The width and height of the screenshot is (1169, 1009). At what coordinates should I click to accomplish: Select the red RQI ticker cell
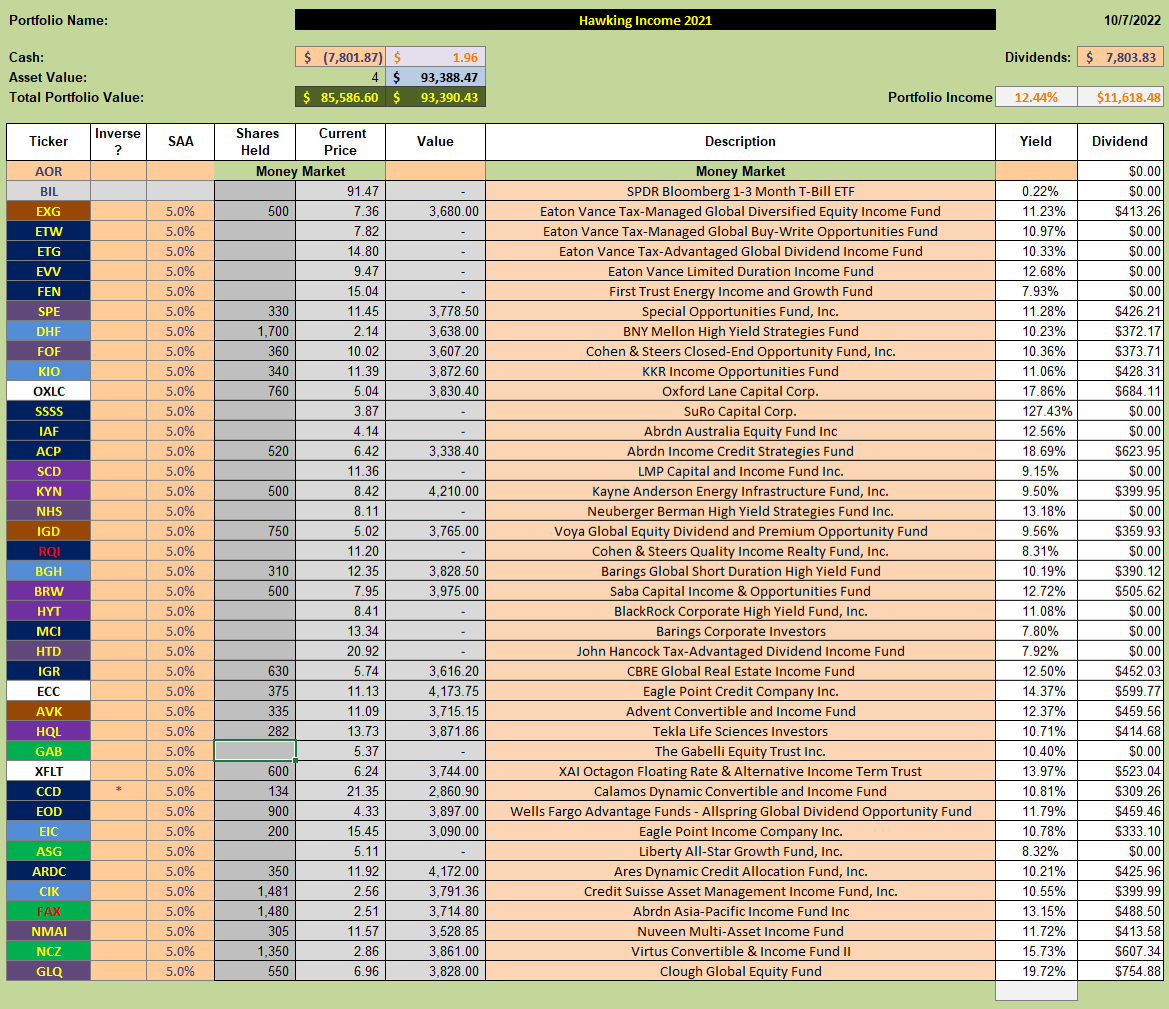coord(48,551)
